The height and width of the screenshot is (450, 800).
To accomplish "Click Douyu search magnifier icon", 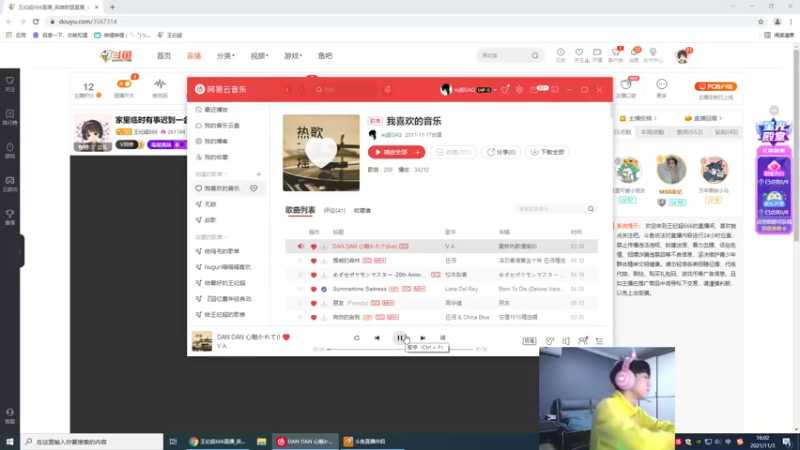I will [535, 56].
